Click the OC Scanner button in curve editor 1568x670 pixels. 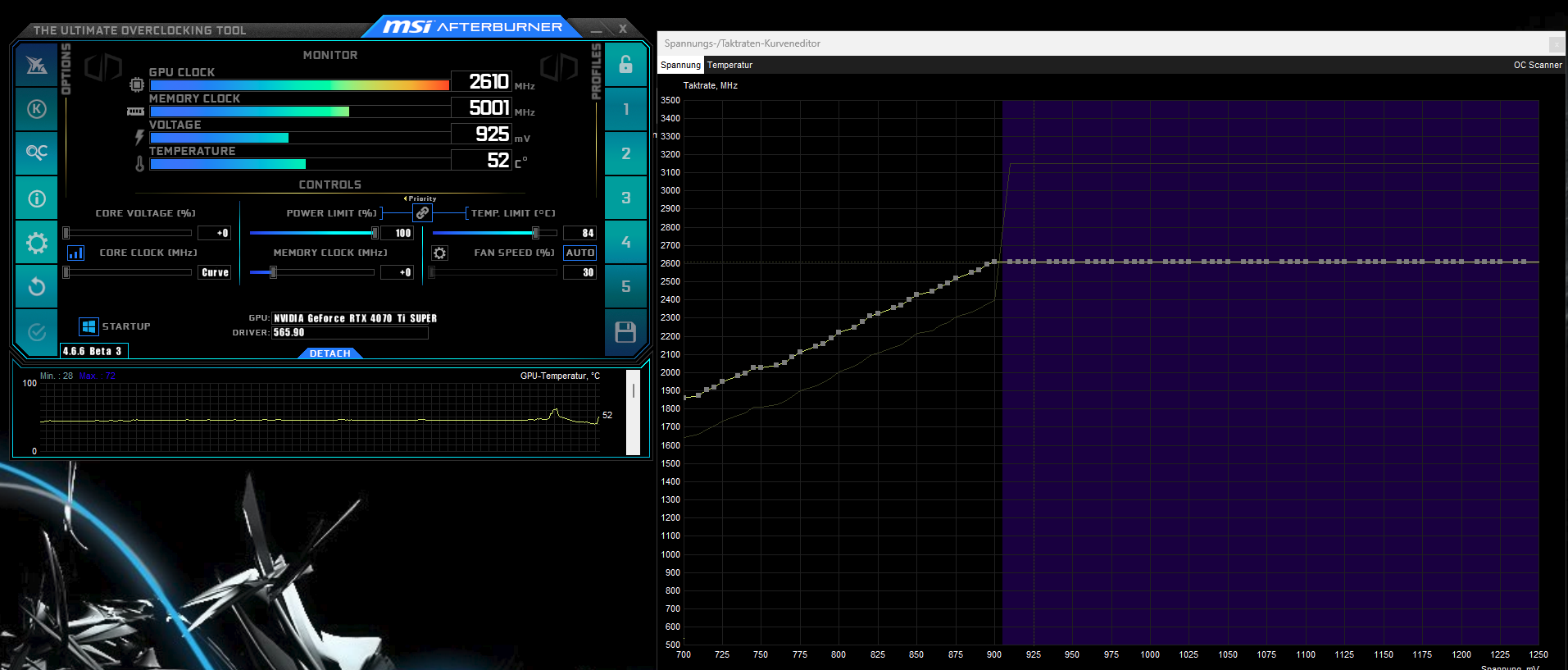[x=1538, y=65]
